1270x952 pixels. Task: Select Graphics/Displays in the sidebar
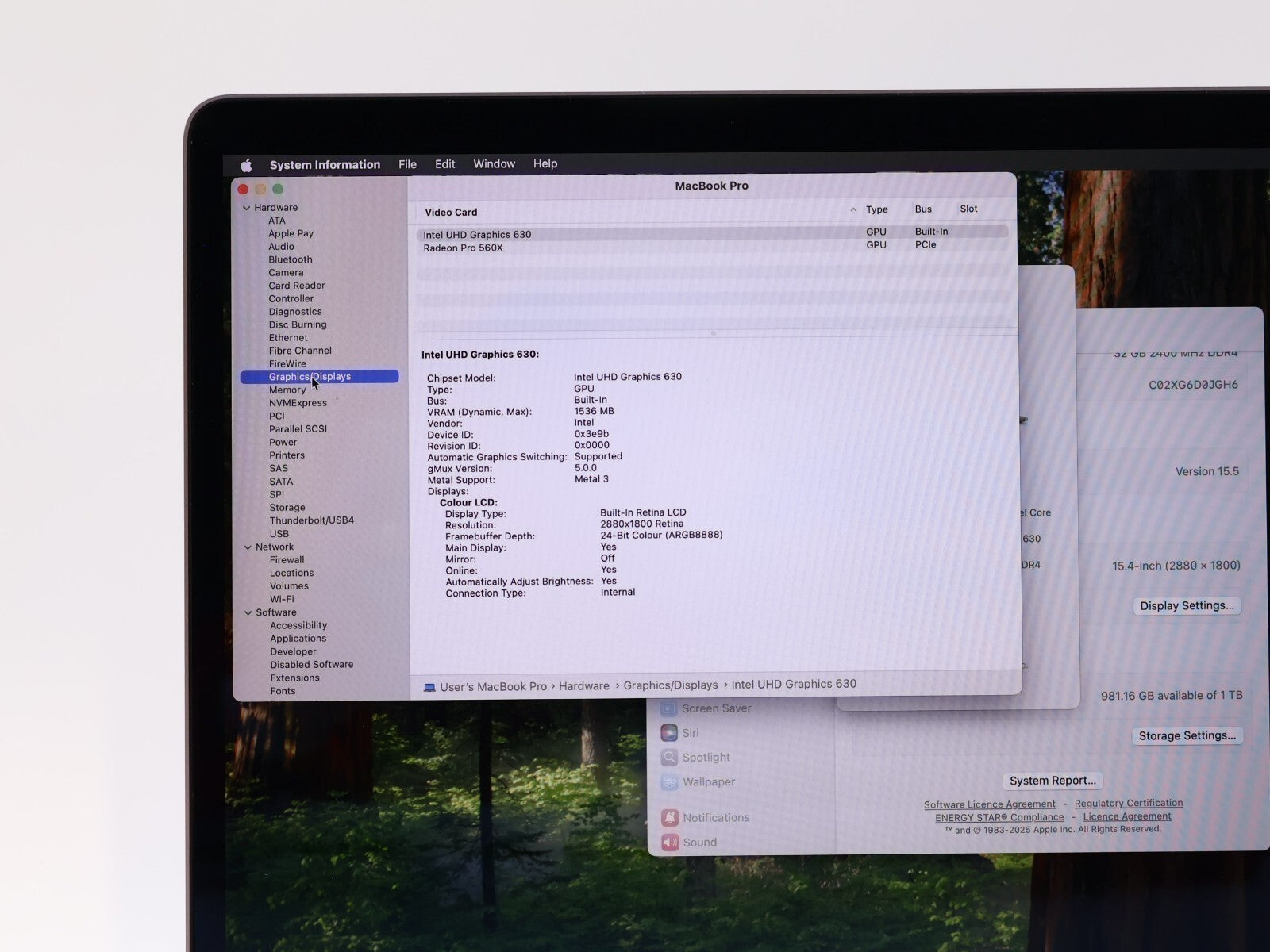pyautogui.click(x=319, y=377)
